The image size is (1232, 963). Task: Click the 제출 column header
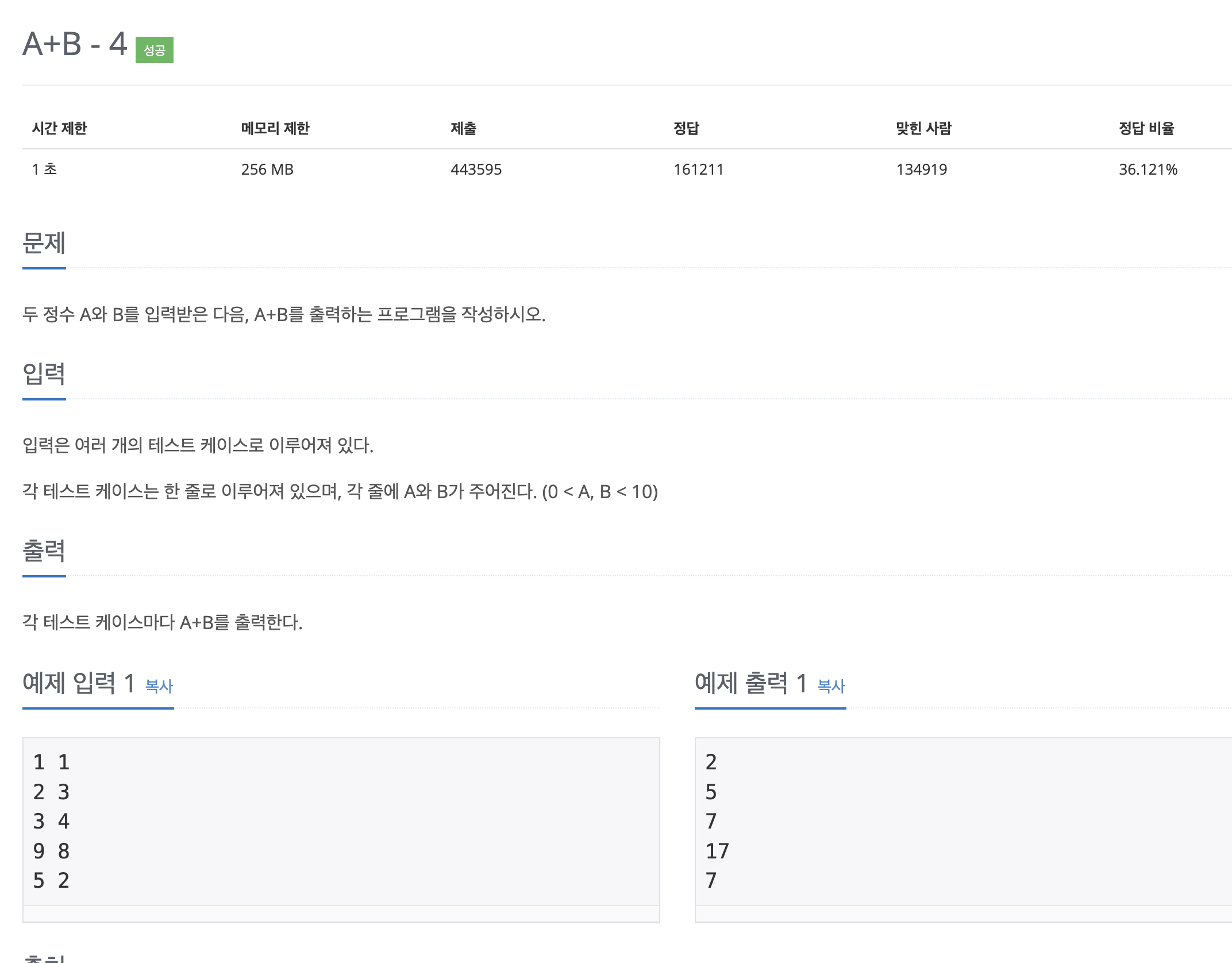463,128
